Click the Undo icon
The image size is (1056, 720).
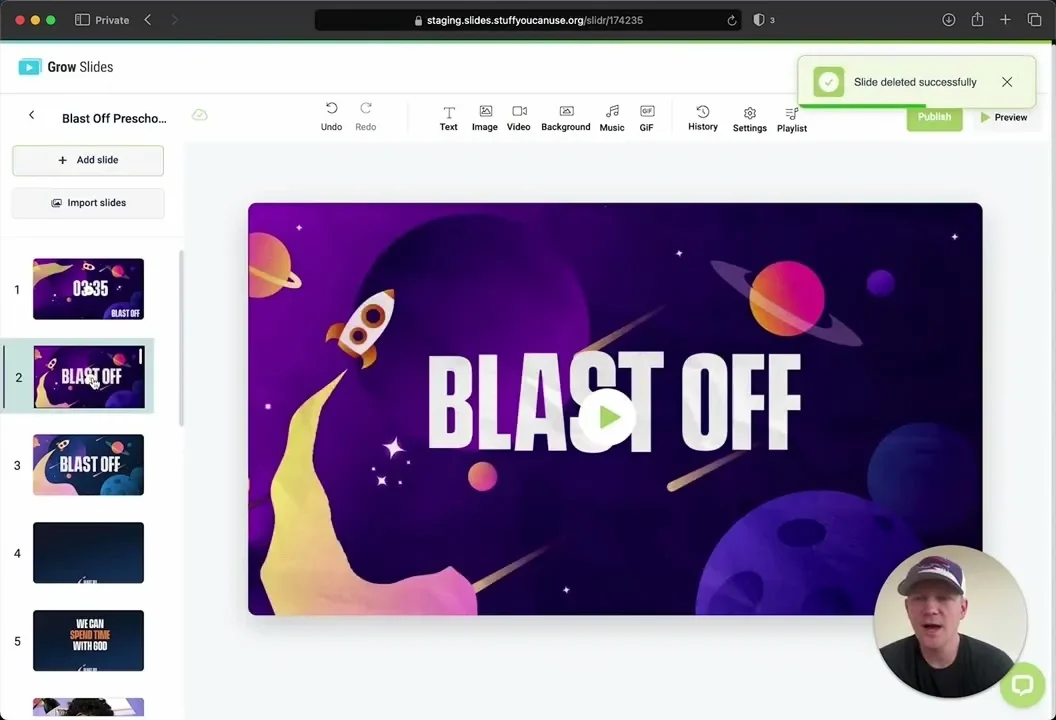tap(331, 108)
